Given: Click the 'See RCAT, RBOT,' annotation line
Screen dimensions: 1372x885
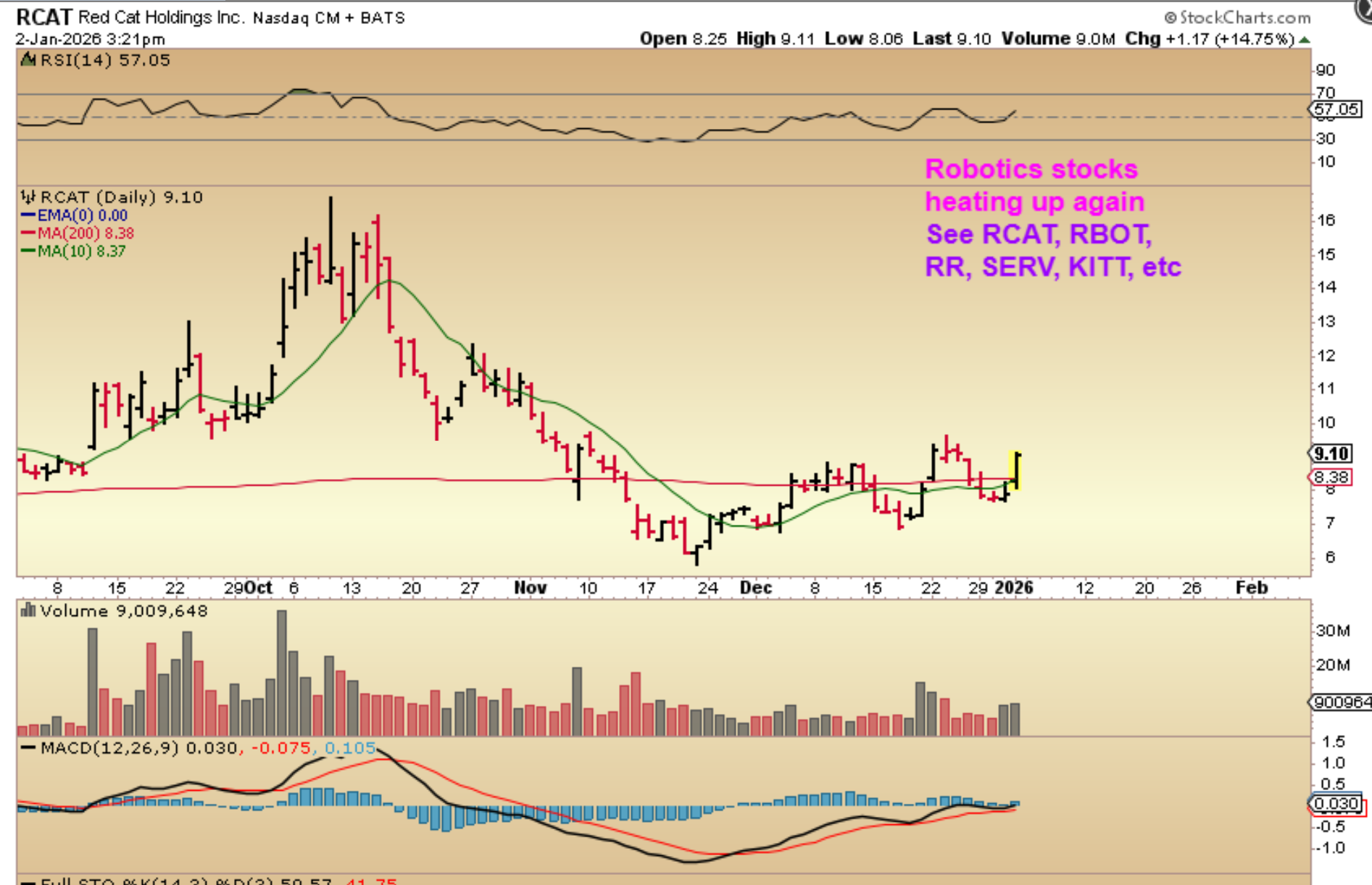Looking at the screenshot, I should pos(1039,234).
